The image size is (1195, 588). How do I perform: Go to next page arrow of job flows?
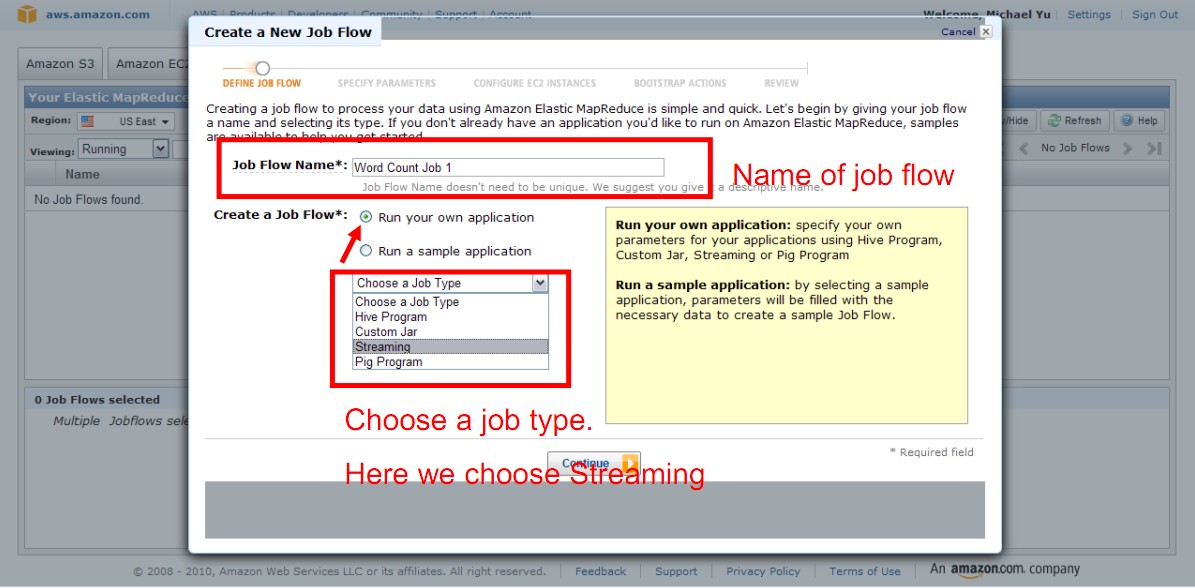[x=1127, y=149]
